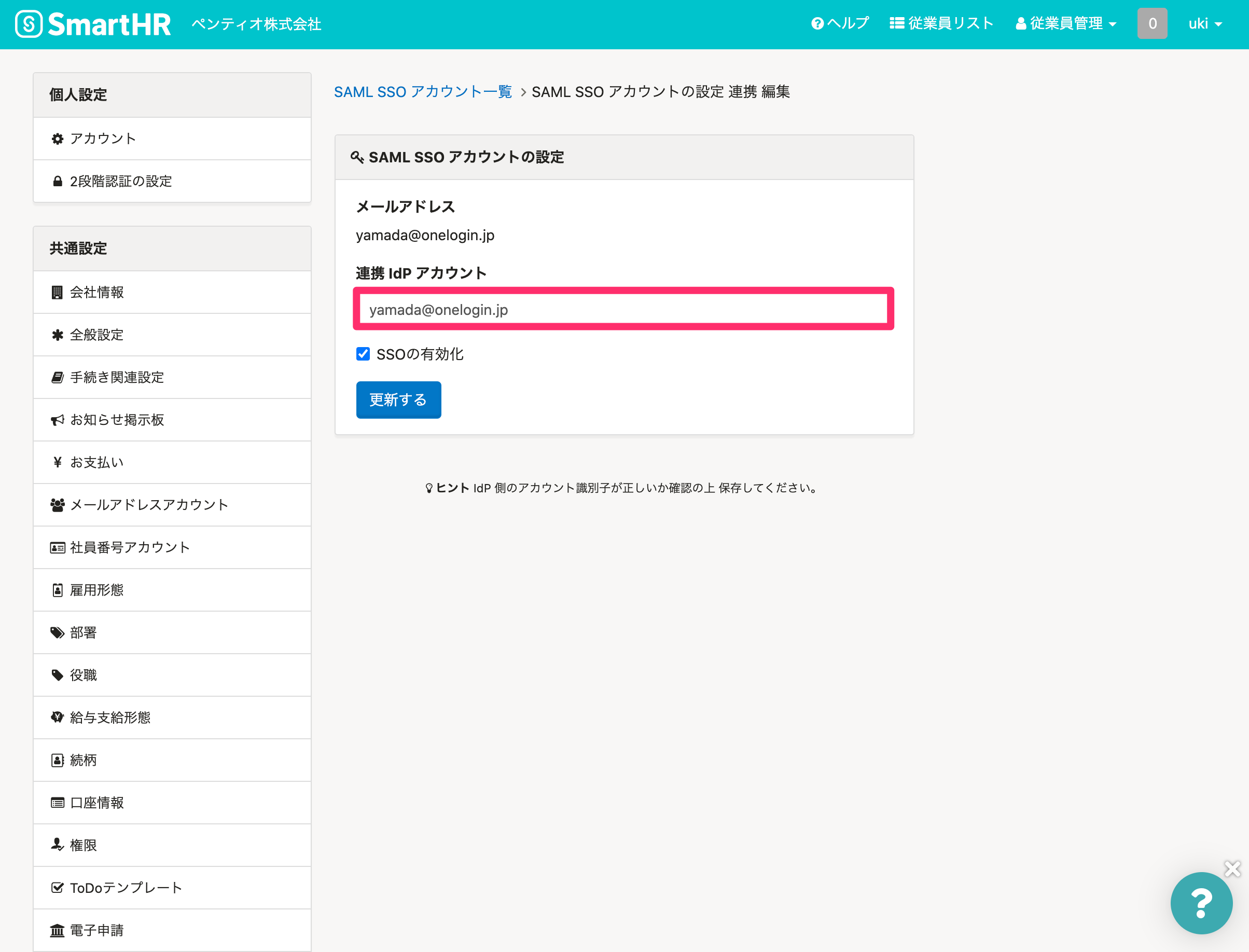Open 2段階認証の設定 menu item

click(x=172, y=182)
